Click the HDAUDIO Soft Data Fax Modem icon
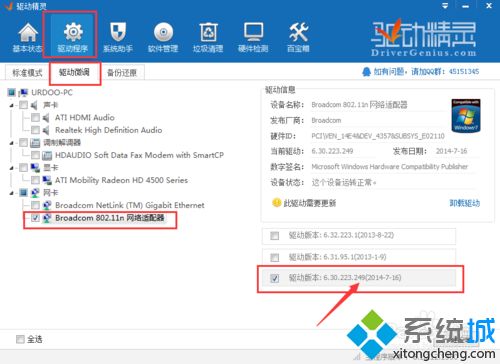500x364 pixels. [x=47, y=155]
